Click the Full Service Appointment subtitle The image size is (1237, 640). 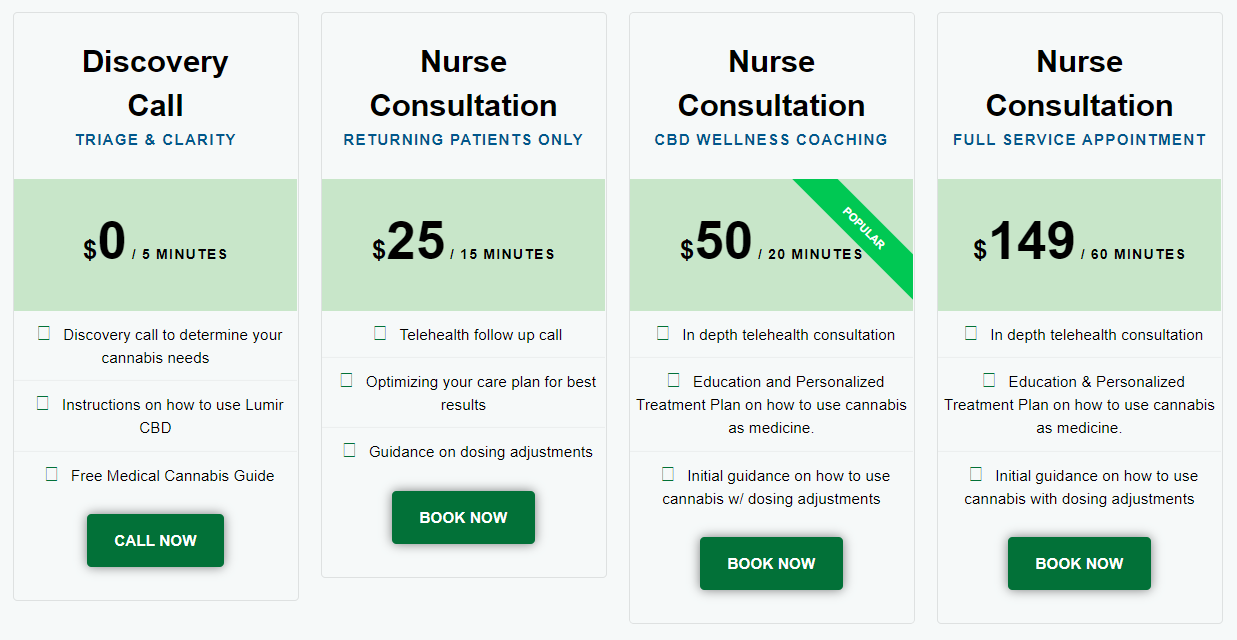[x=1079, y=140]
